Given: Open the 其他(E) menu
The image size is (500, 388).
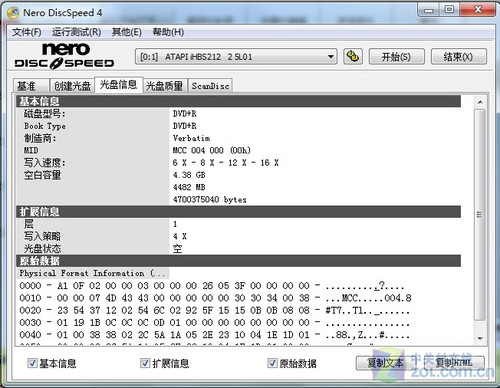Looking at the screenshot, I should click(x=127, y=32).
